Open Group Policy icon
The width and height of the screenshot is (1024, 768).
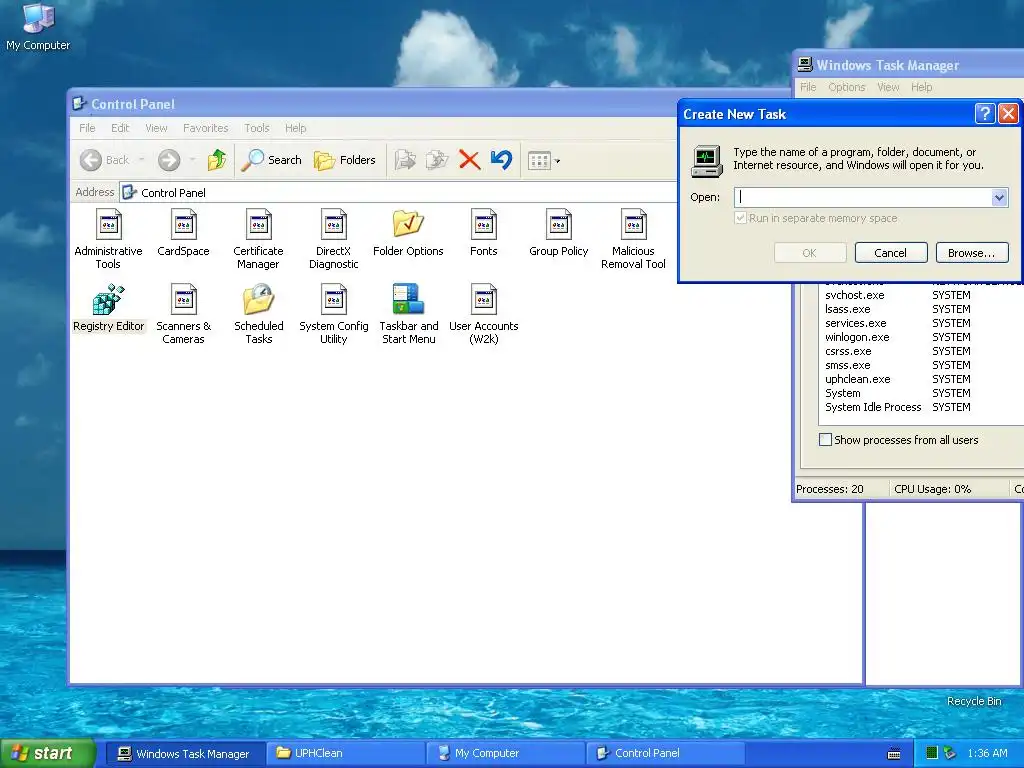558,233
